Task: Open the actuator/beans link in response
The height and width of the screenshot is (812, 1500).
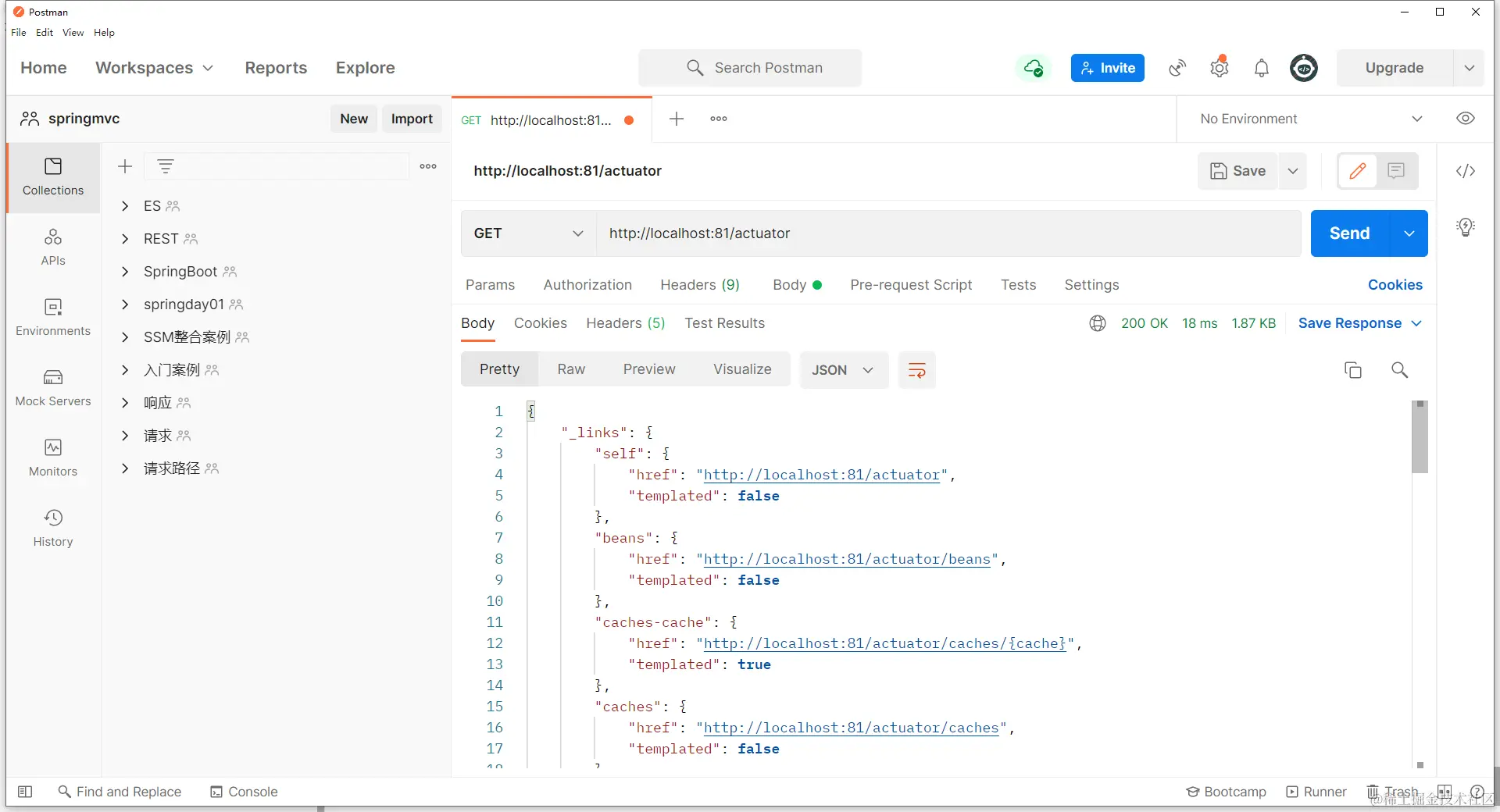Action: pos(847,559)
